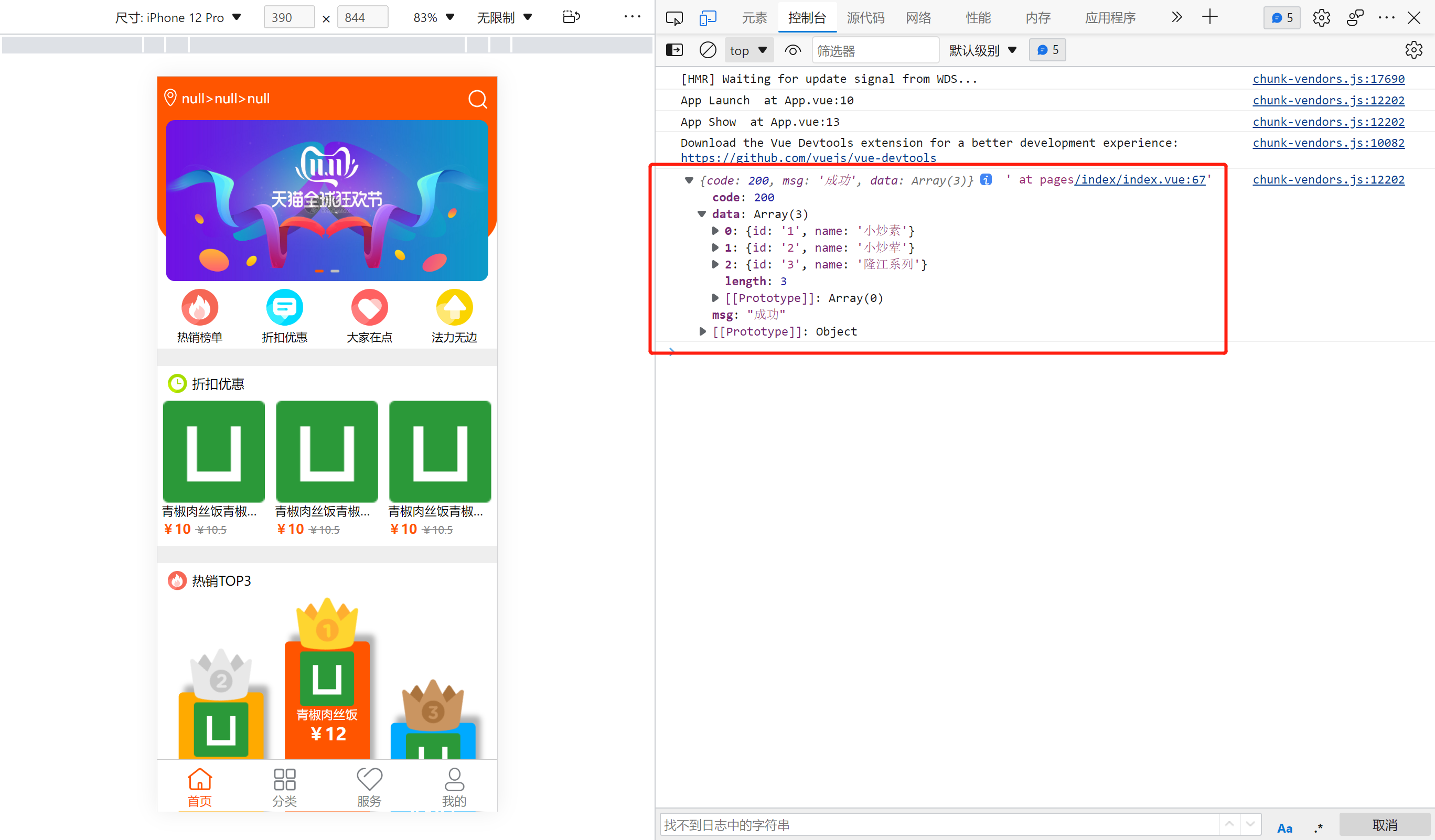Click the device width field 390
Image resolution: width=1435 pixels, height=840 pixels.
point(288,18)
